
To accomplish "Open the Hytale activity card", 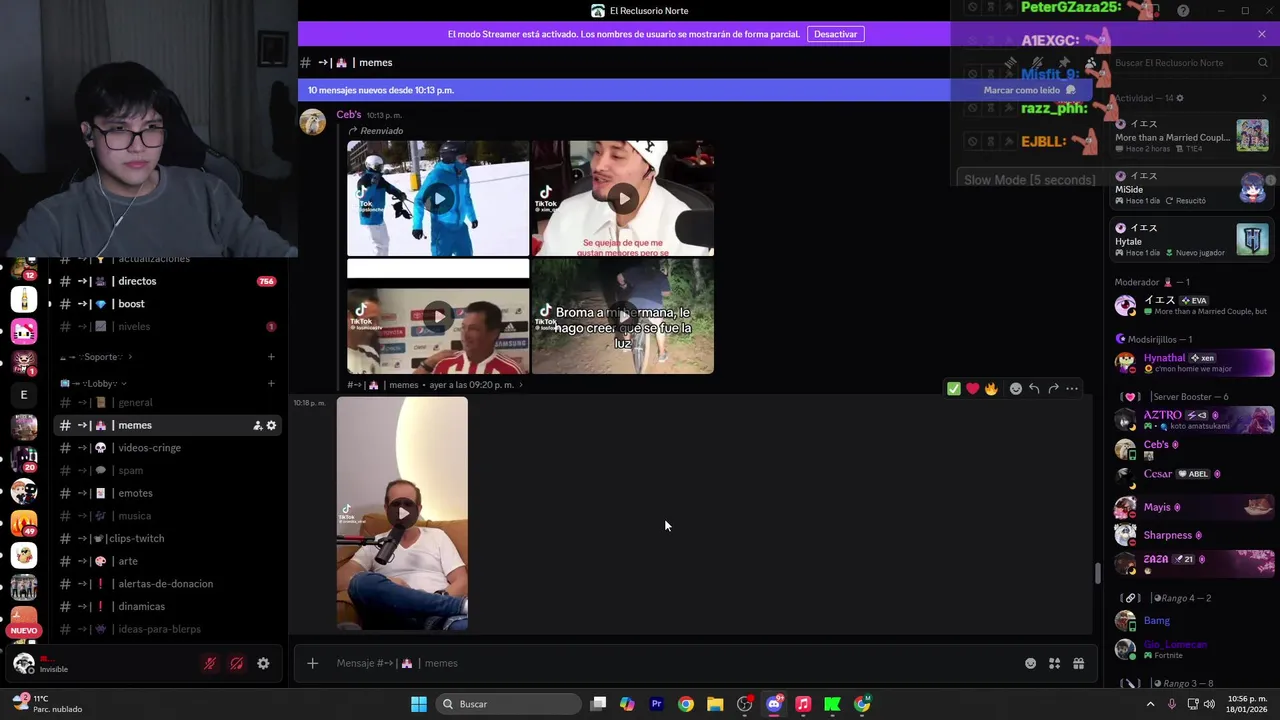I will tap(1191, 240).
